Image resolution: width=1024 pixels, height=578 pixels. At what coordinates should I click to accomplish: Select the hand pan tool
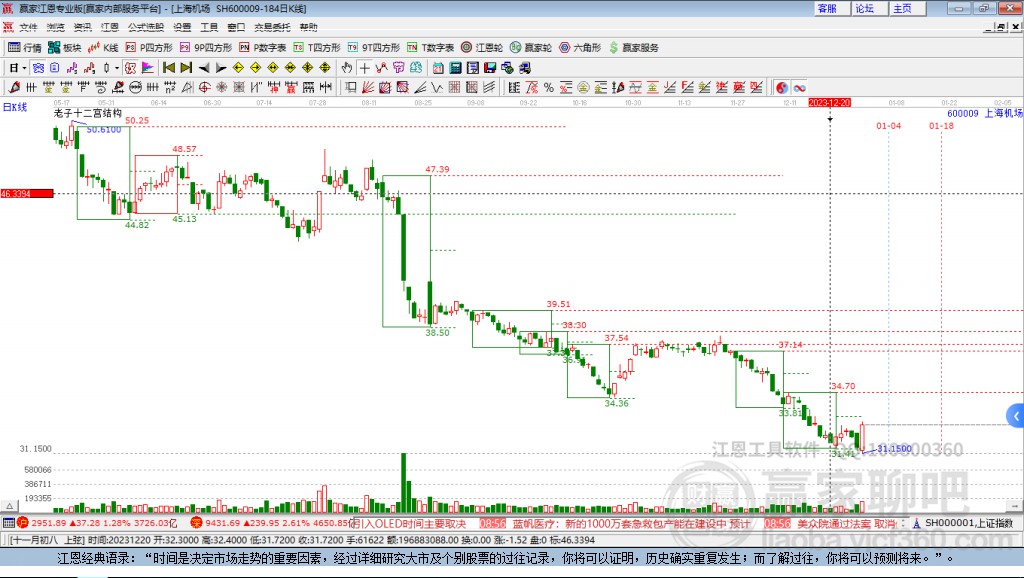click(347, 68)
